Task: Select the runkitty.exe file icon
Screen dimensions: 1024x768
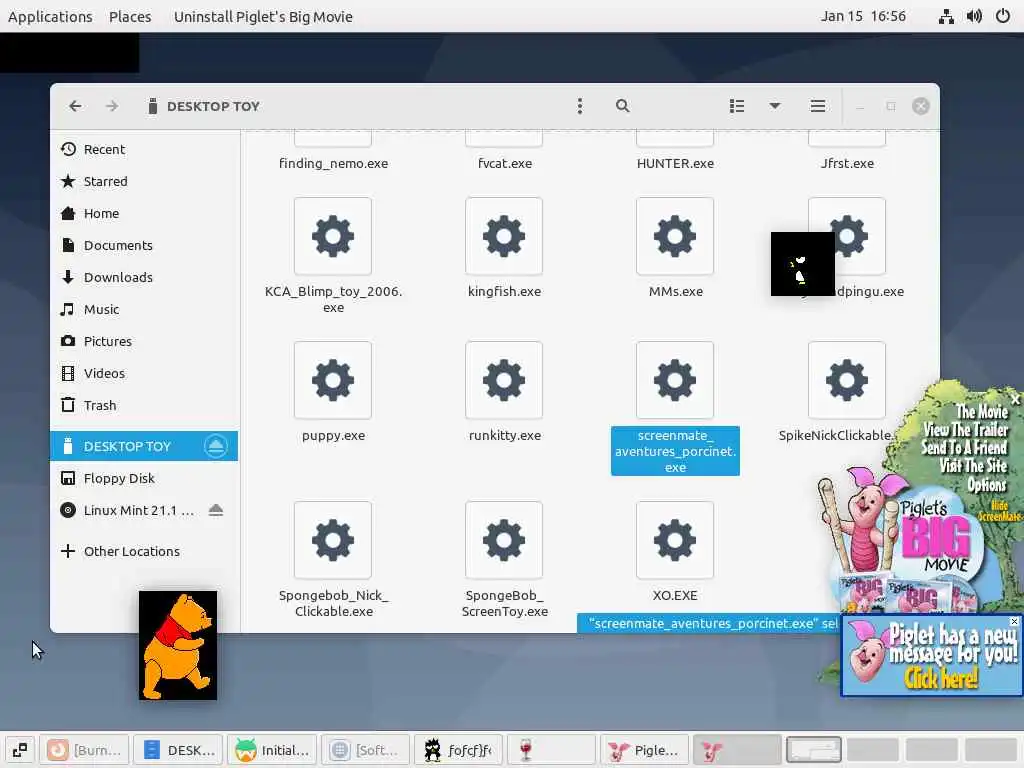Action: pyautogui.click(x=504, y=379)
